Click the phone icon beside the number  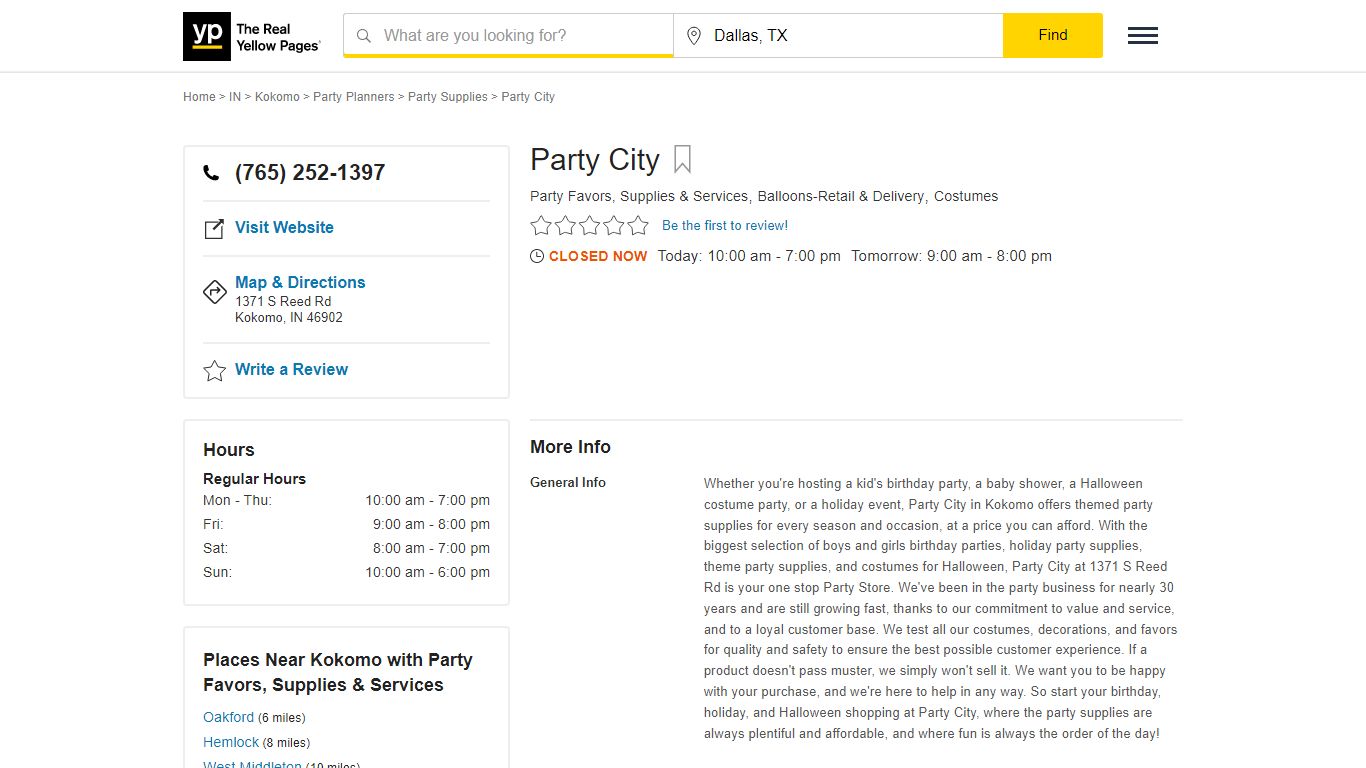click(x=211, y=173)
